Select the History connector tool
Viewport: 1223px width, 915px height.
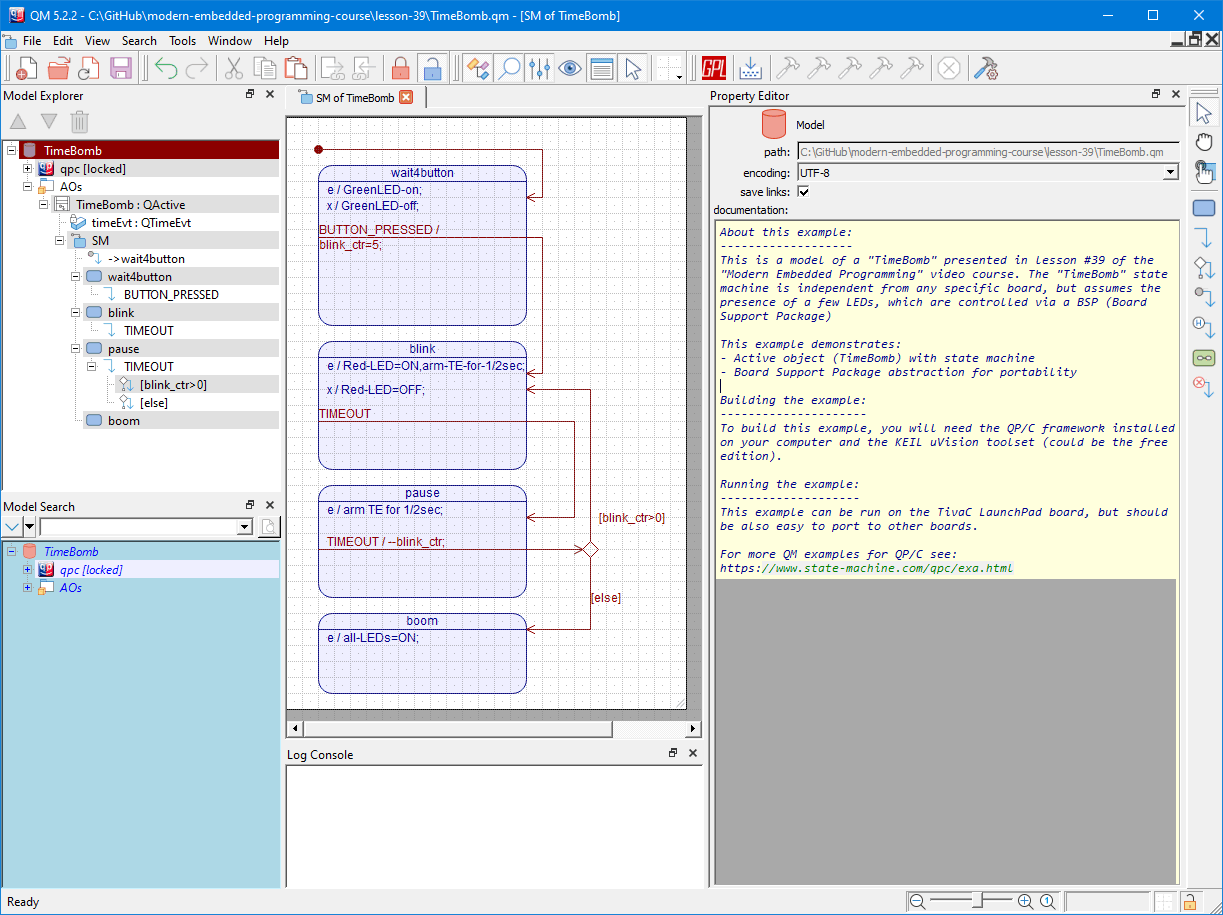1204,327
